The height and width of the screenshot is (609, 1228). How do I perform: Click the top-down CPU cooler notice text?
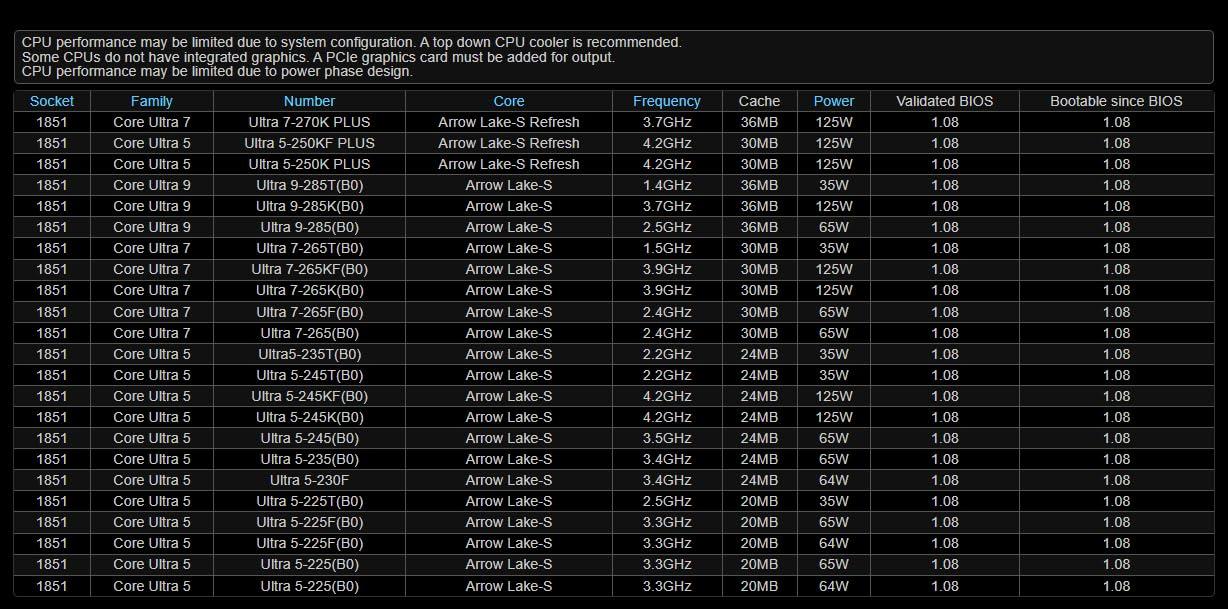click(x=351, y=43)
